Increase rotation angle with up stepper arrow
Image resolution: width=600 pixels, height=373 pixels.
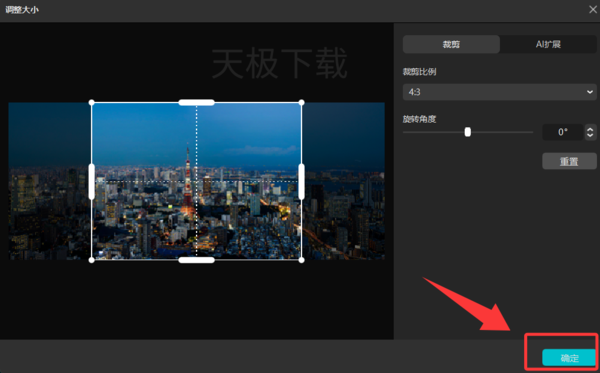click(590, 129)
